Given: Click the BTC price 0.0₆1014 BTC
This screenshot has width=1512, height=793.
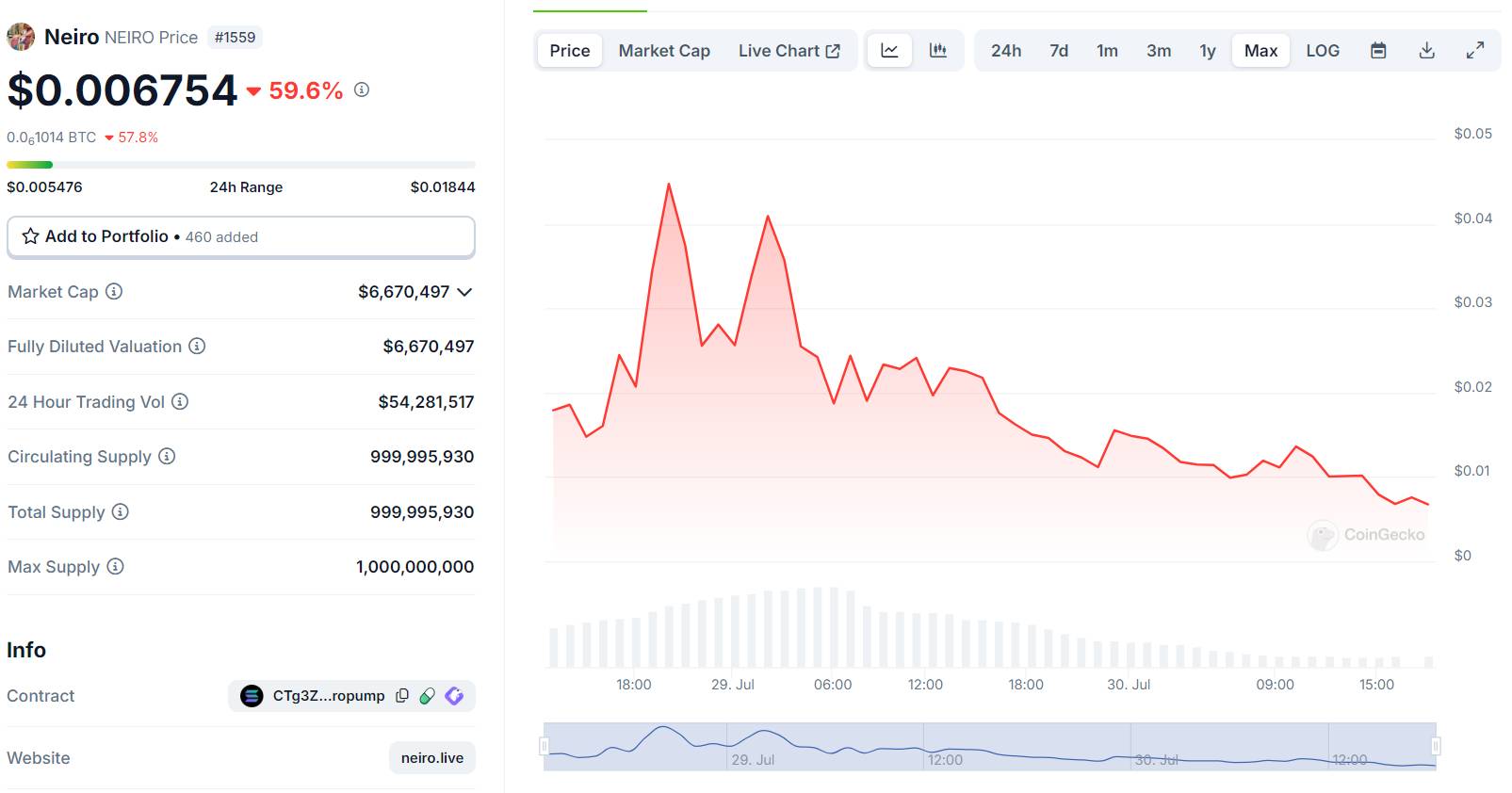Looking at the screenshot, I should pos(52,138).
